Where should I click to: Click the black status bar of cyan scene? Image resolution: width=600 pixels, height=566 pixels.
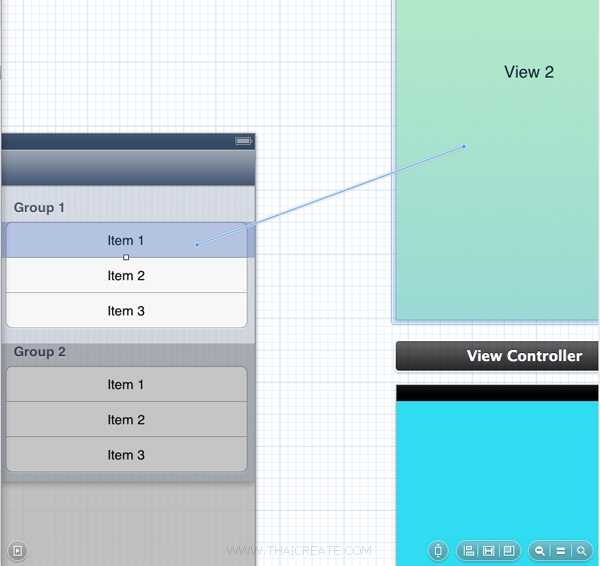(x=497, y=393)
